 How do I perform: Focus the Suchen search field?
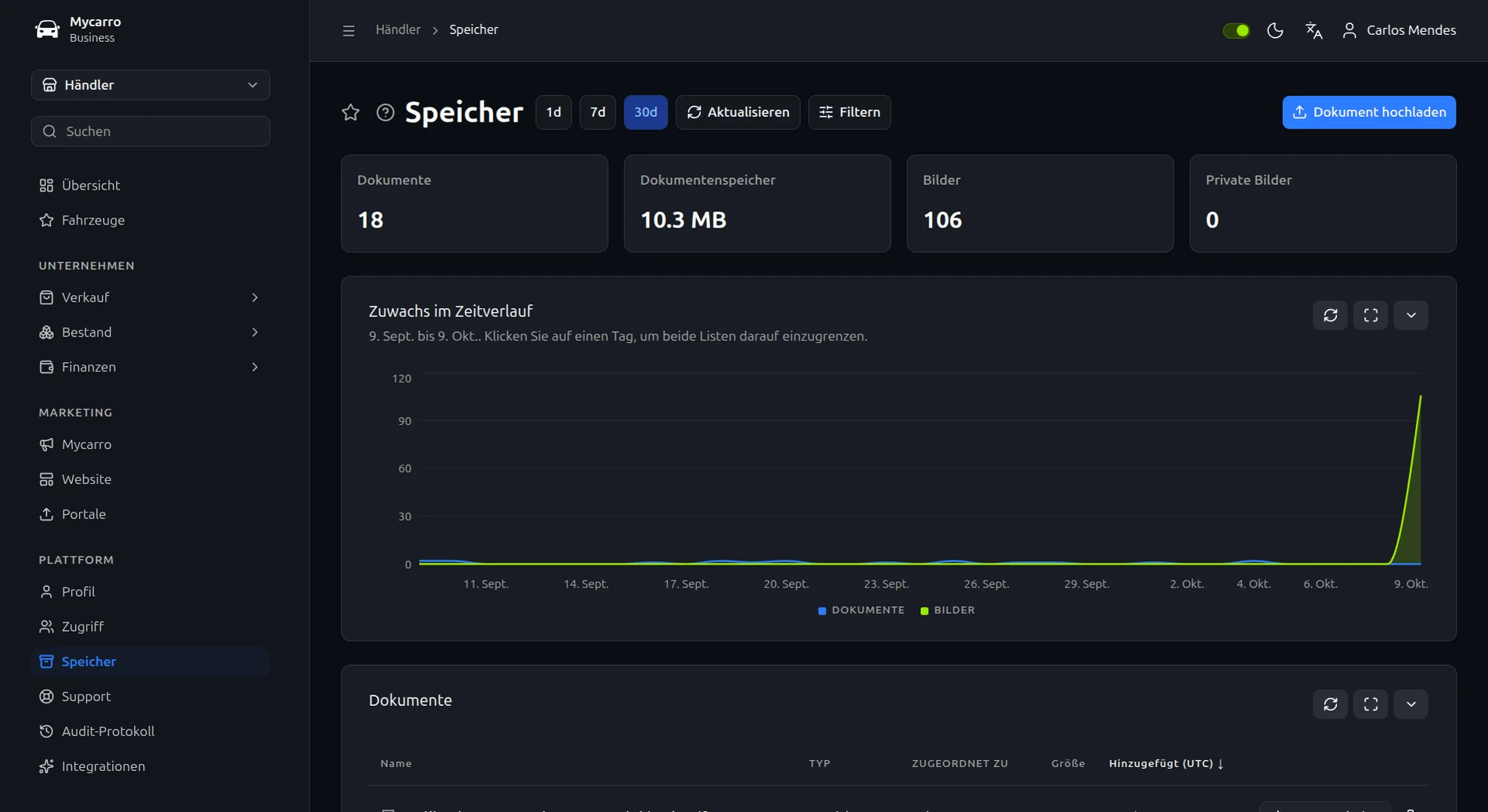pos(150,132)
